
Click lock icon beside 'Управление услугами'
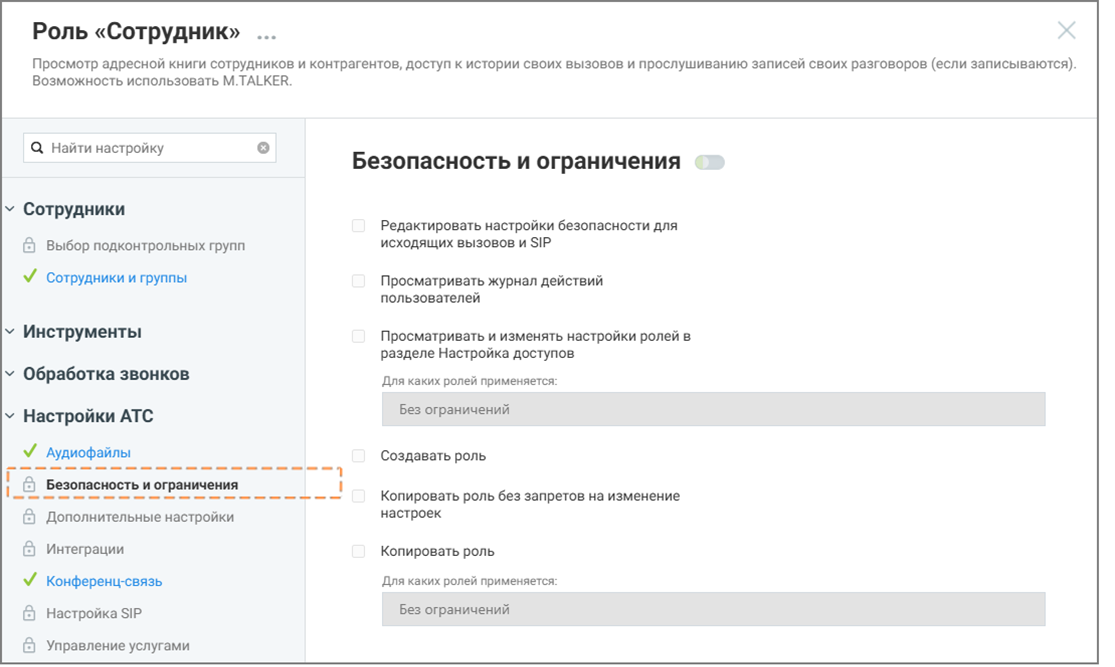[29, 645]
